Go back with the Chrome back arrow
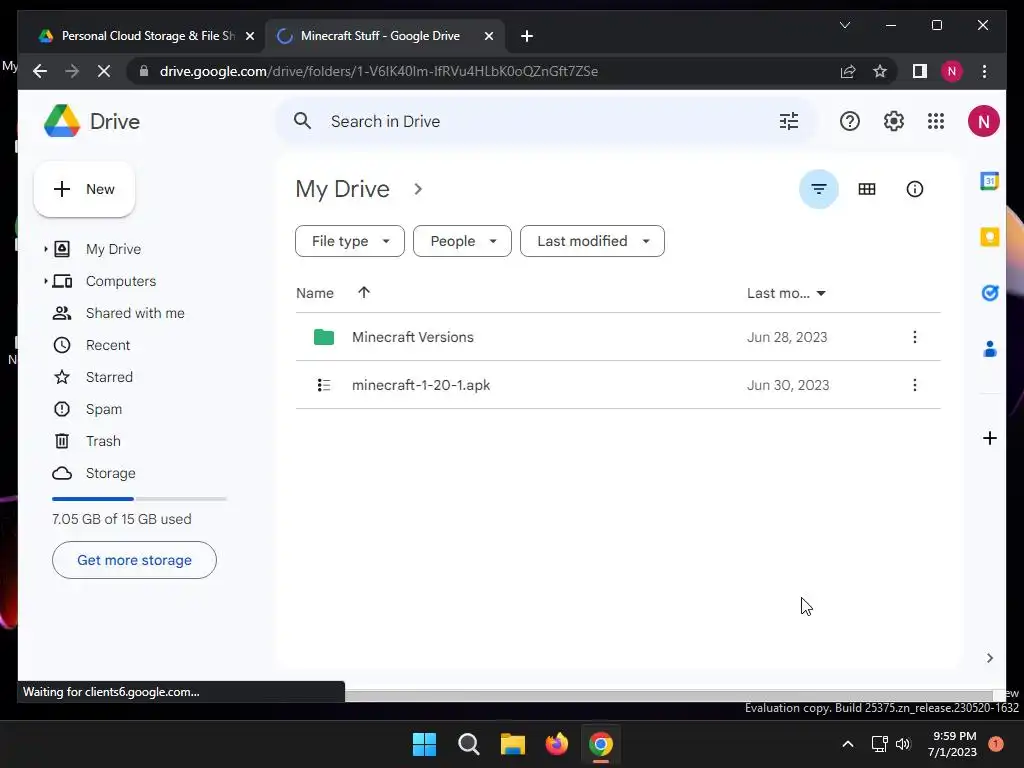1024x768 pixels. [x=40, y=71]
